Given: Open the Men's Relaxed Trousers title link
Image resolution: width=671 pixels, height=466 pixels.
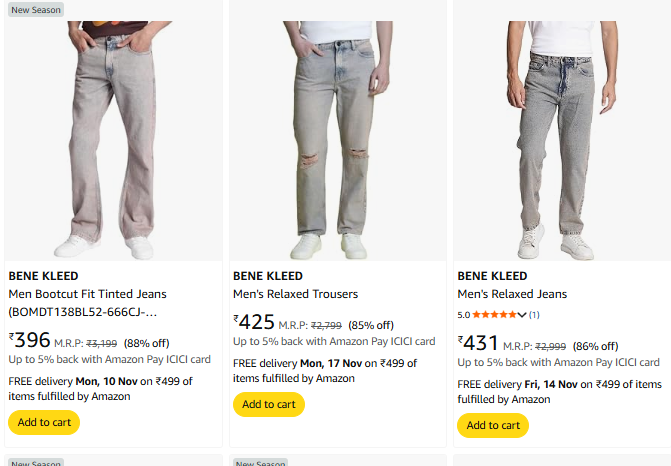Looking at the screenshot, I should [x=295, y=294].
